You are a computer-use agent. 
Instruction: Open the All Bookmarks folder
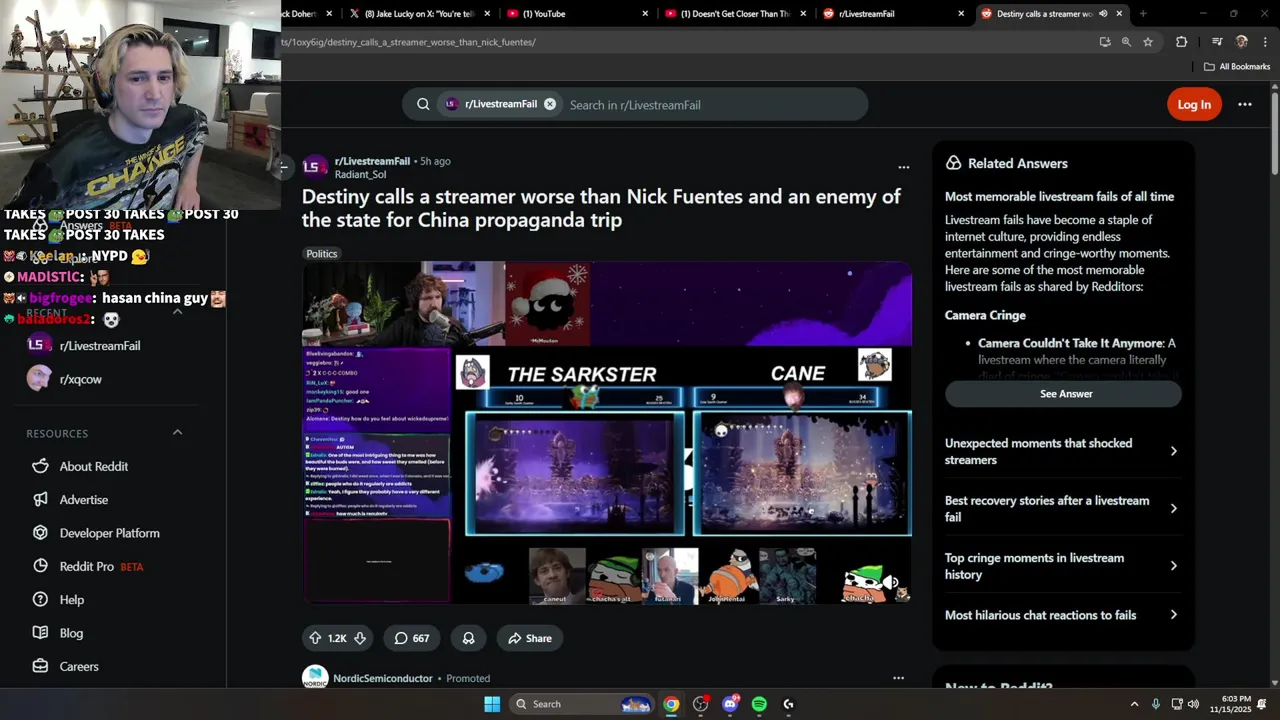(1237, 67)
